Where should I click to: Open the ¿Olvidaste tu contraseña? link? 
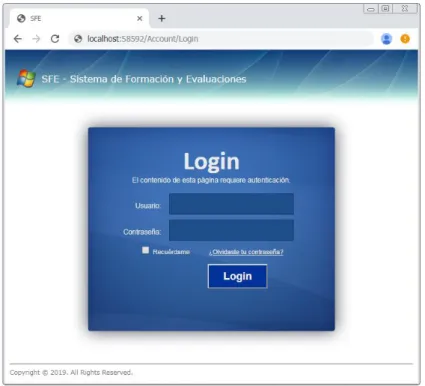246,252
